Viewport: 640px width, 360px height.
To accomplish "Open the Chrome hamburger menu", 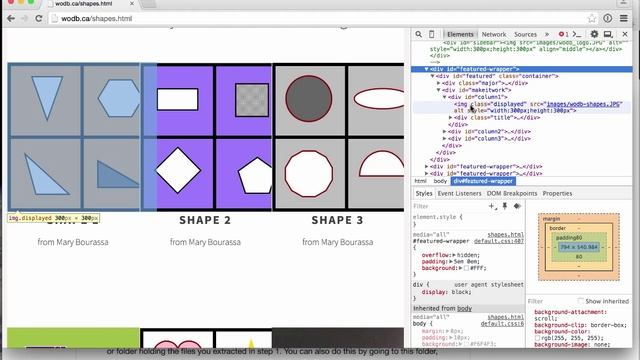I will (624, 18).
